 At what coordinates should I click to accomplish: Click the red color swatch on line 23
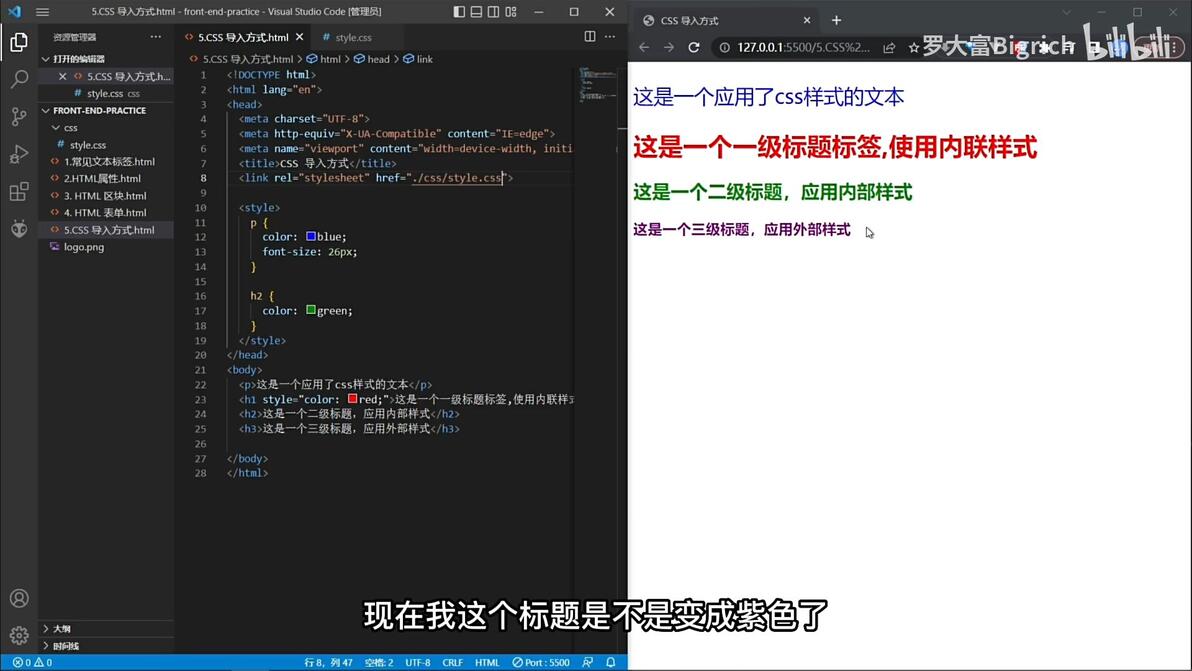pos(353,399)
